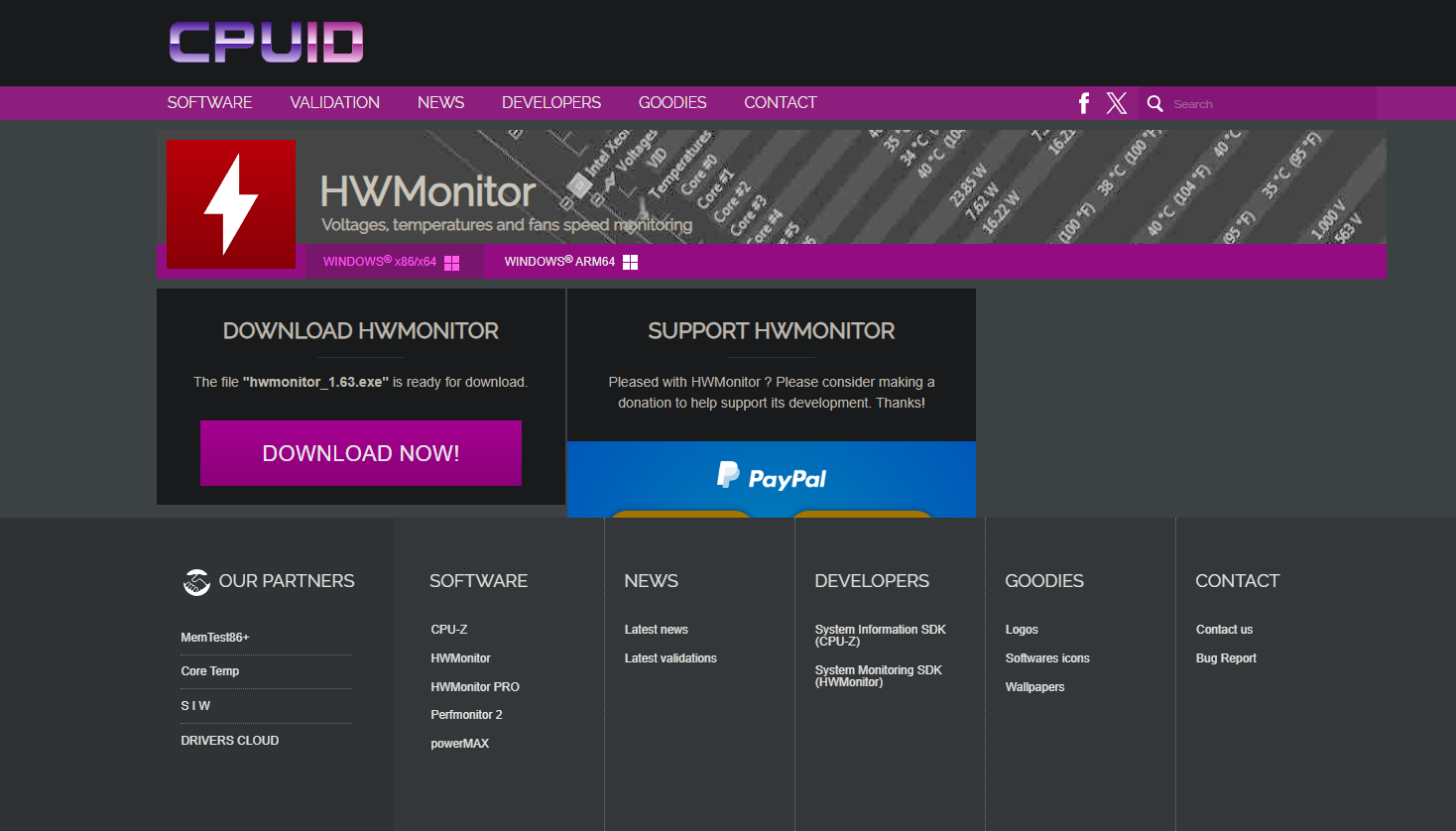Go to CPU-Z in footer
1456x831 pixels.
(x=449, y=630)
